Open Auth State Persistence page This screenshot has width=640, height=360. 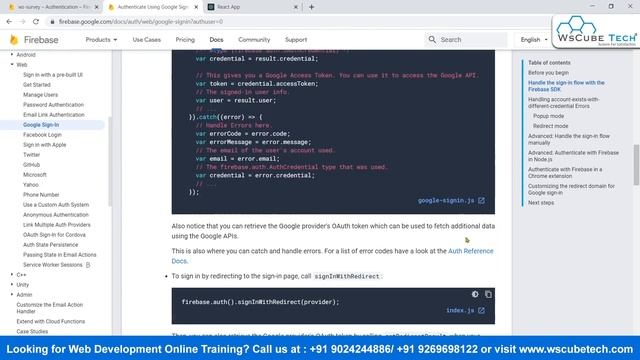point(50,245)
